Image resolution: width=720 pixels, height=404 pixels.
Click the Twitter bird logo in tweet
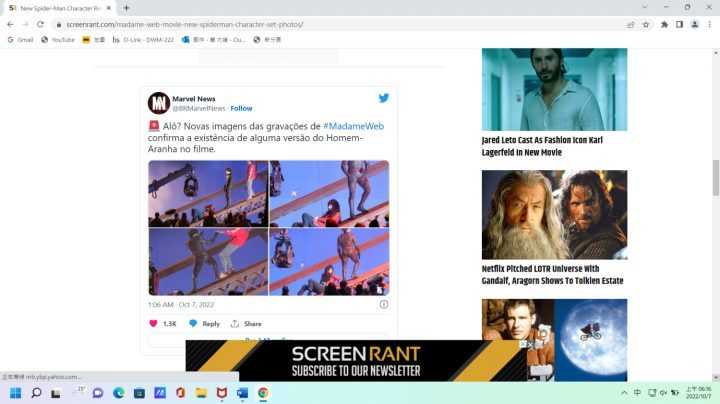tap(383, 98)
